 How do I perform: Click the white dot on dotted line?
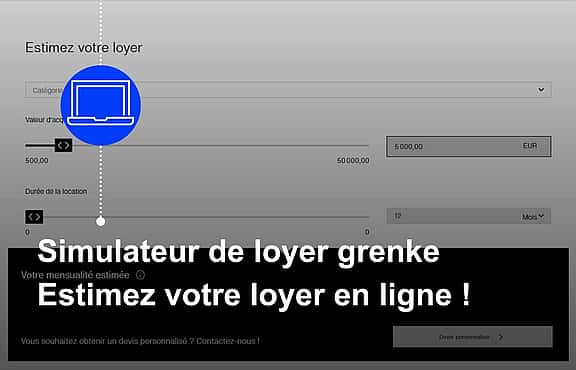click(101, 221)
